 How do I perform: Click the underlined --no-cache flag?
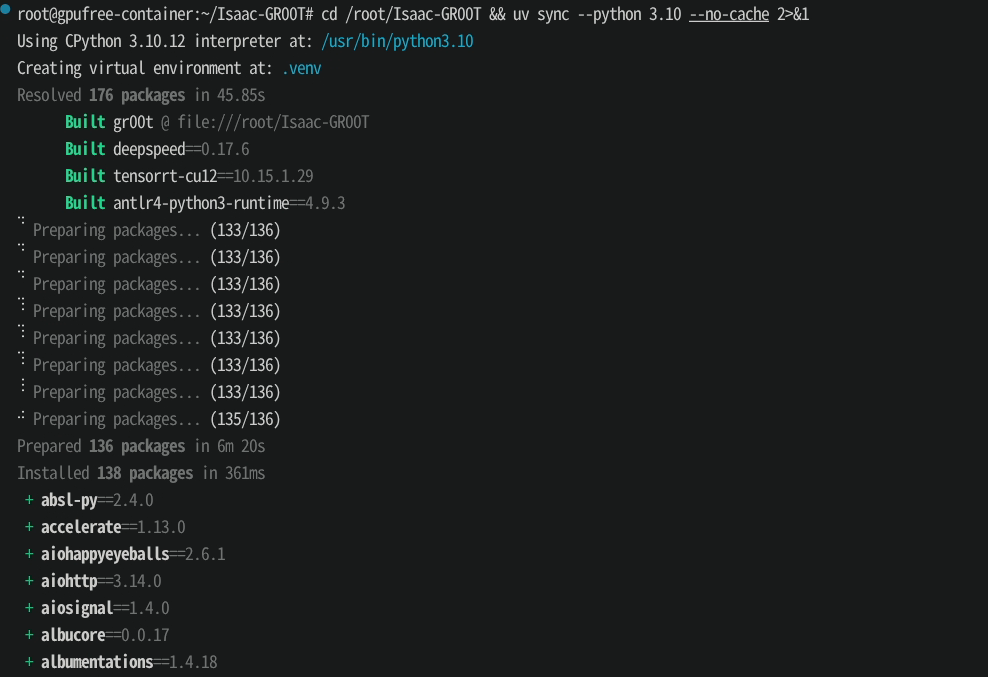click(729, 14)
